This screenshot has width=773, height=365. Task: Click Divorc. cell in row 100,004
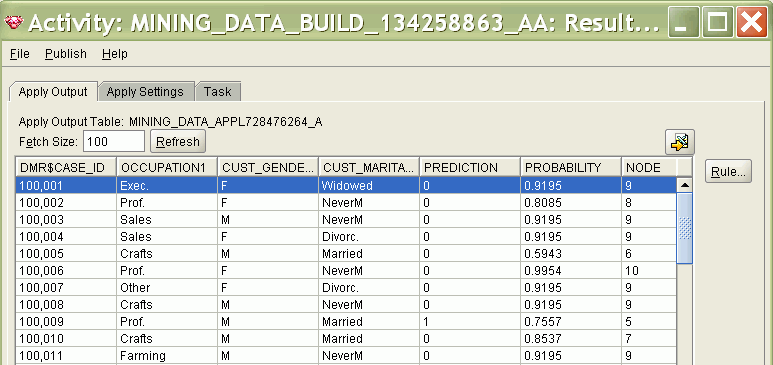pyautogui.click(x=369, y=236)
